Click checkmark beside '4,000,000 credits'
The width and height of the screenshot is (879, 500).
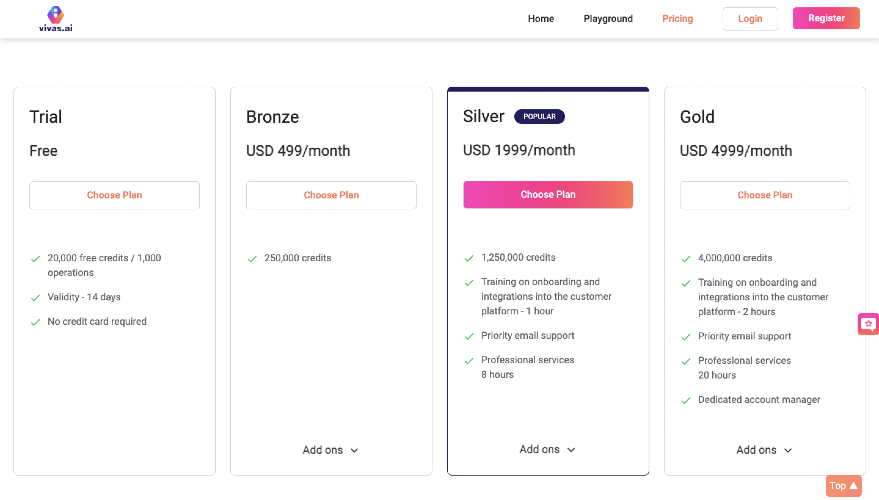[x=686, y=259]
